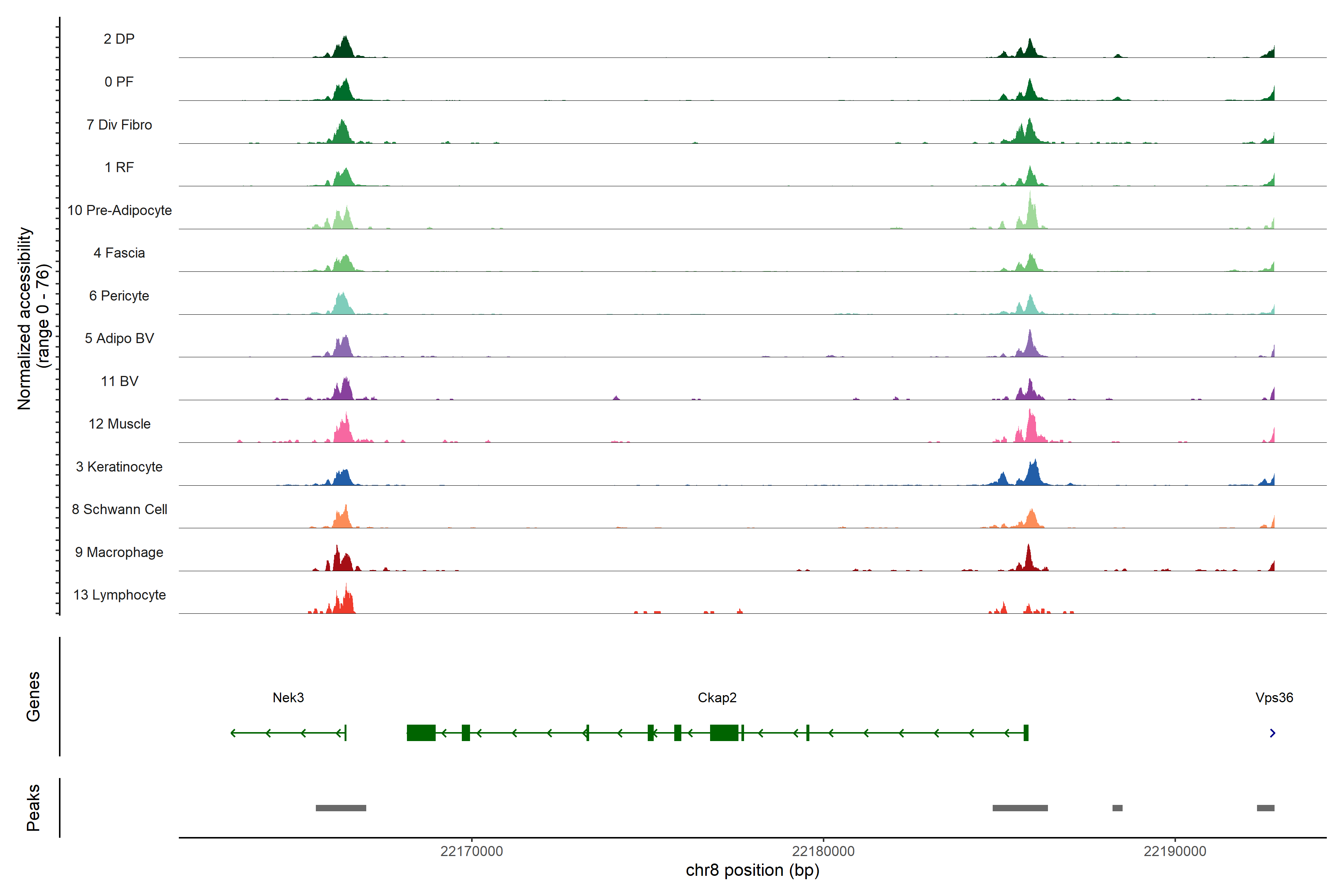Click the Vps36 gene label
1344x896 pixels.
coord(1274,698)
